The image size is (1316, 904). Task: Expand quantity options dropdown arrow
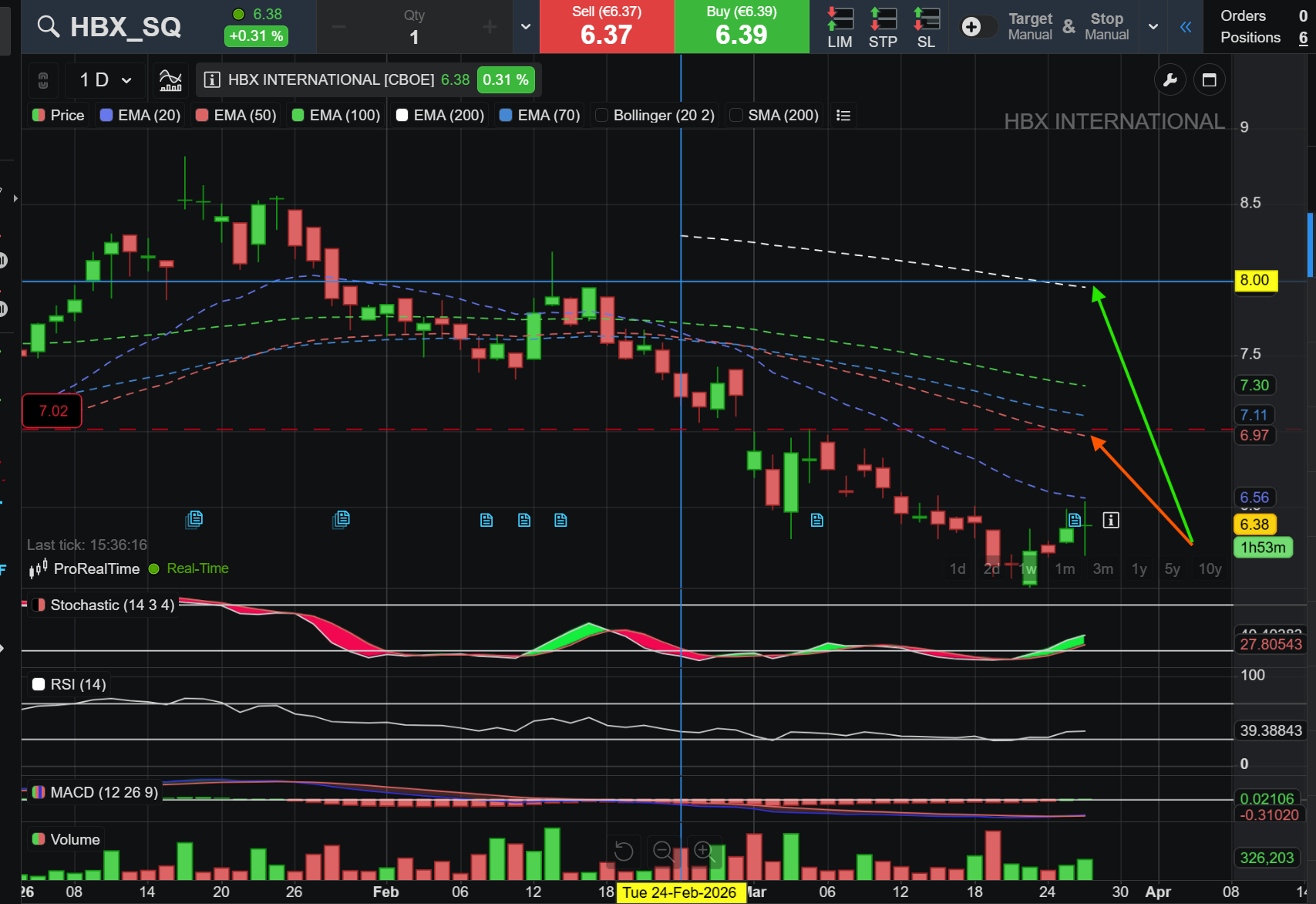pyautogui.click(x=526, y=27)
